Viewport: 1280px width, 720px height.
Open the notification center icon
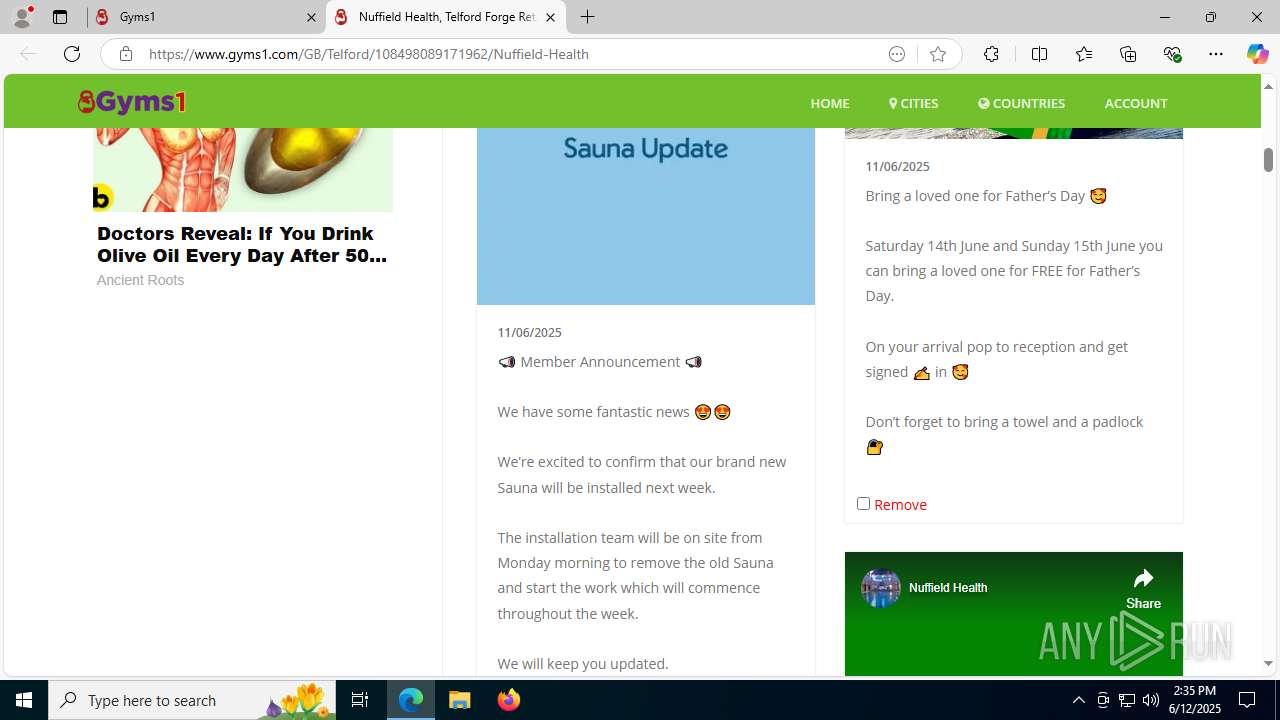click(x=1248, y=700)
